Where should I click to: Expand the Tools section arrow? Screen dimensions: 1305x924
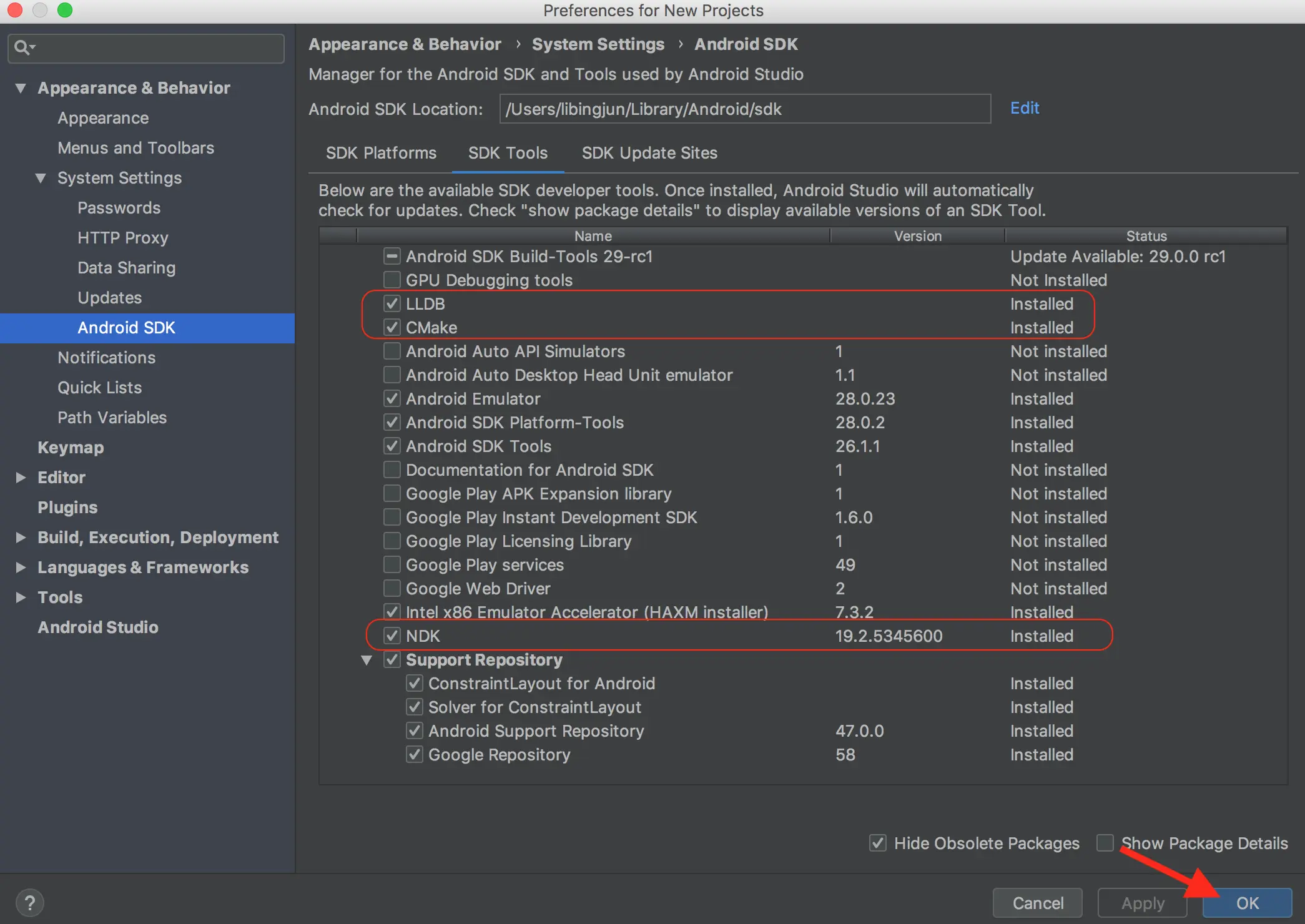pos(21,597)
